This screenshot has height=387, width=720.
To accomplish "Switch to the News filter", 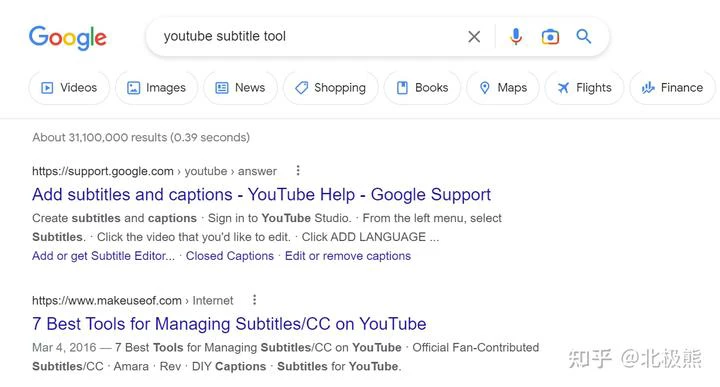I will coord(241,88).
